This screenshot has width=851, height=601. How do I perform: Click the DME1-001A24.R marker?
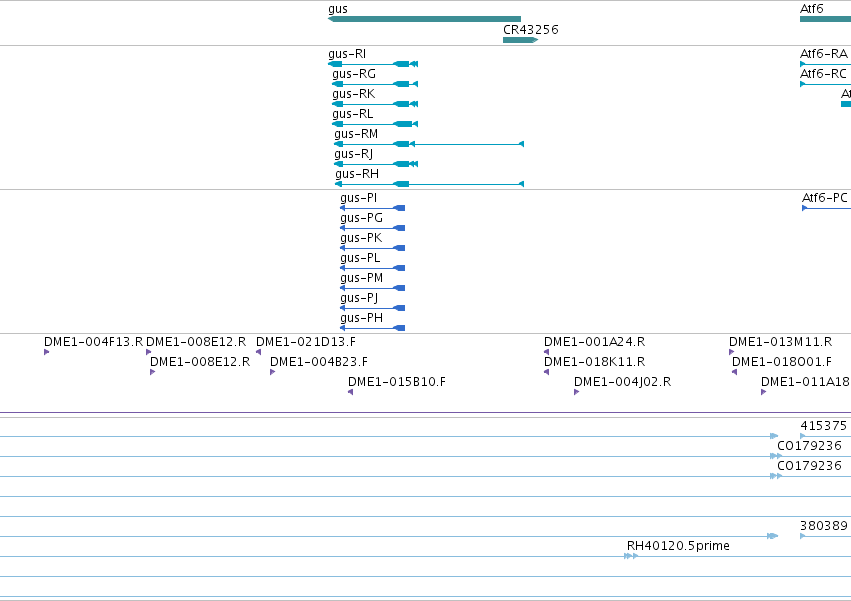[x=547, y=352]
